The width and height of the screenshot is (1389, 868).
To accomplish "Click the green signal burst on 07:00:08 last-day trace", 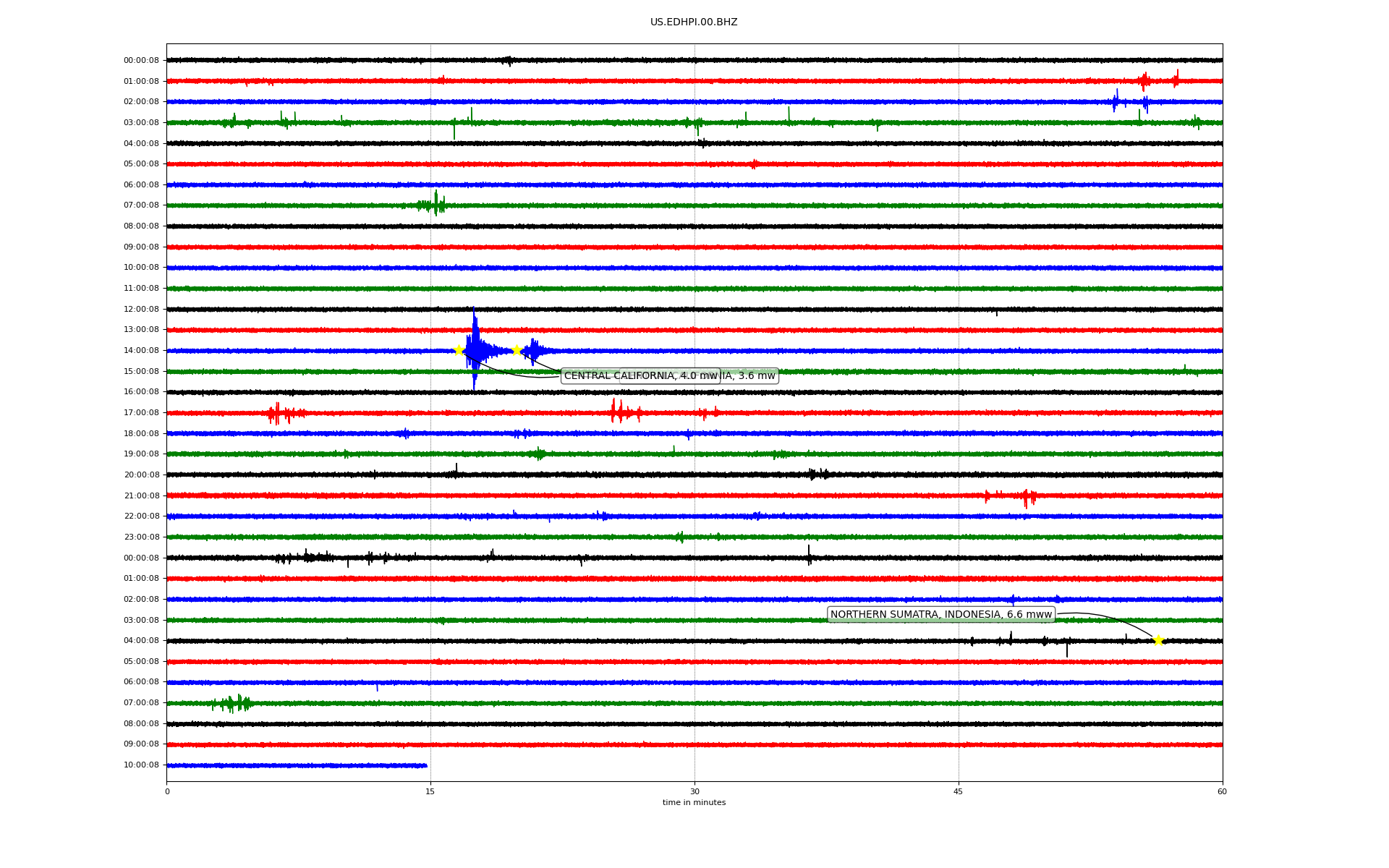I will (x=231, y=703).
